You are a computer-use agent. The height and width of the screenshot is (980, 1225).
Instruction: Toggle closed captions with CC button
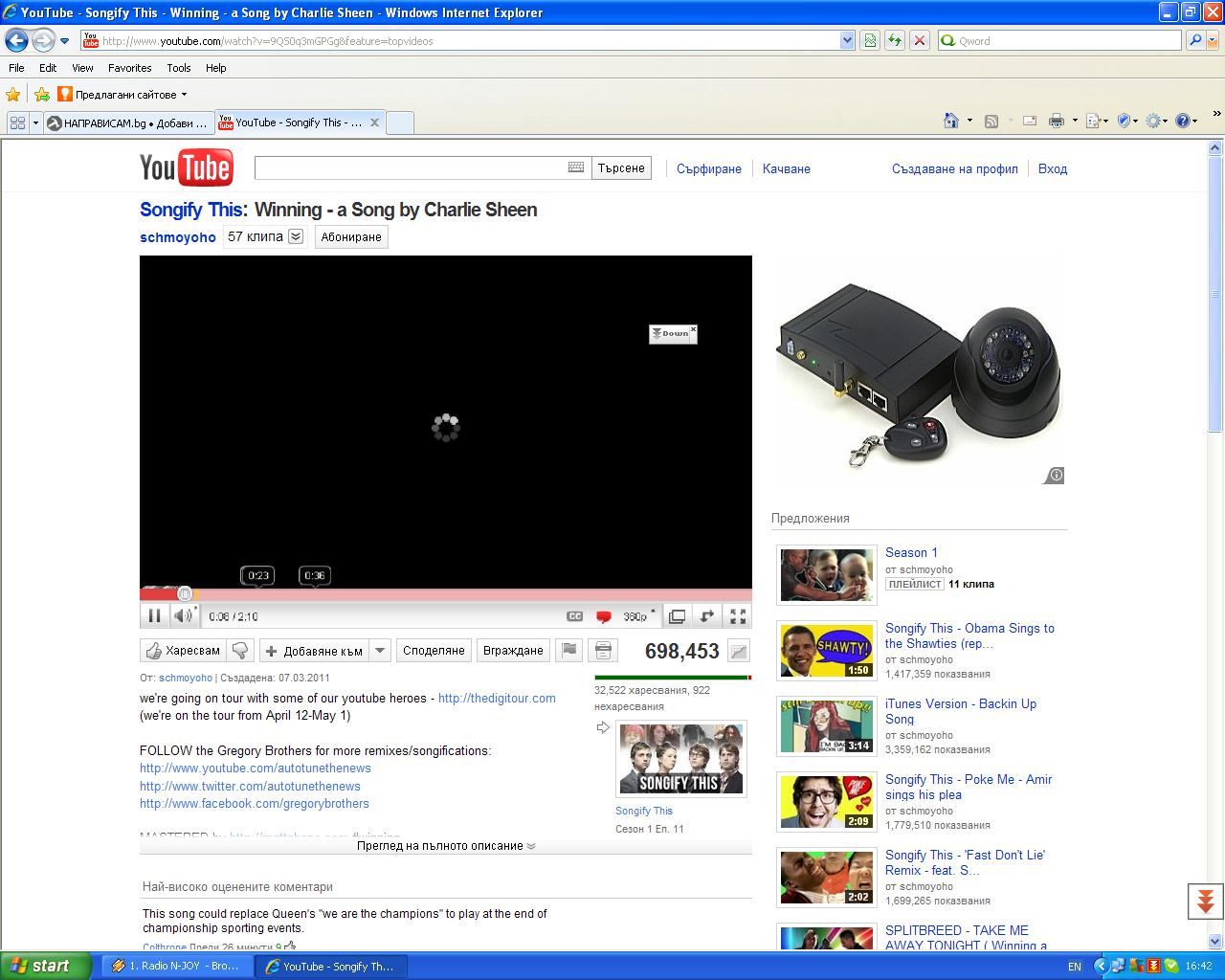click(574, 616)
